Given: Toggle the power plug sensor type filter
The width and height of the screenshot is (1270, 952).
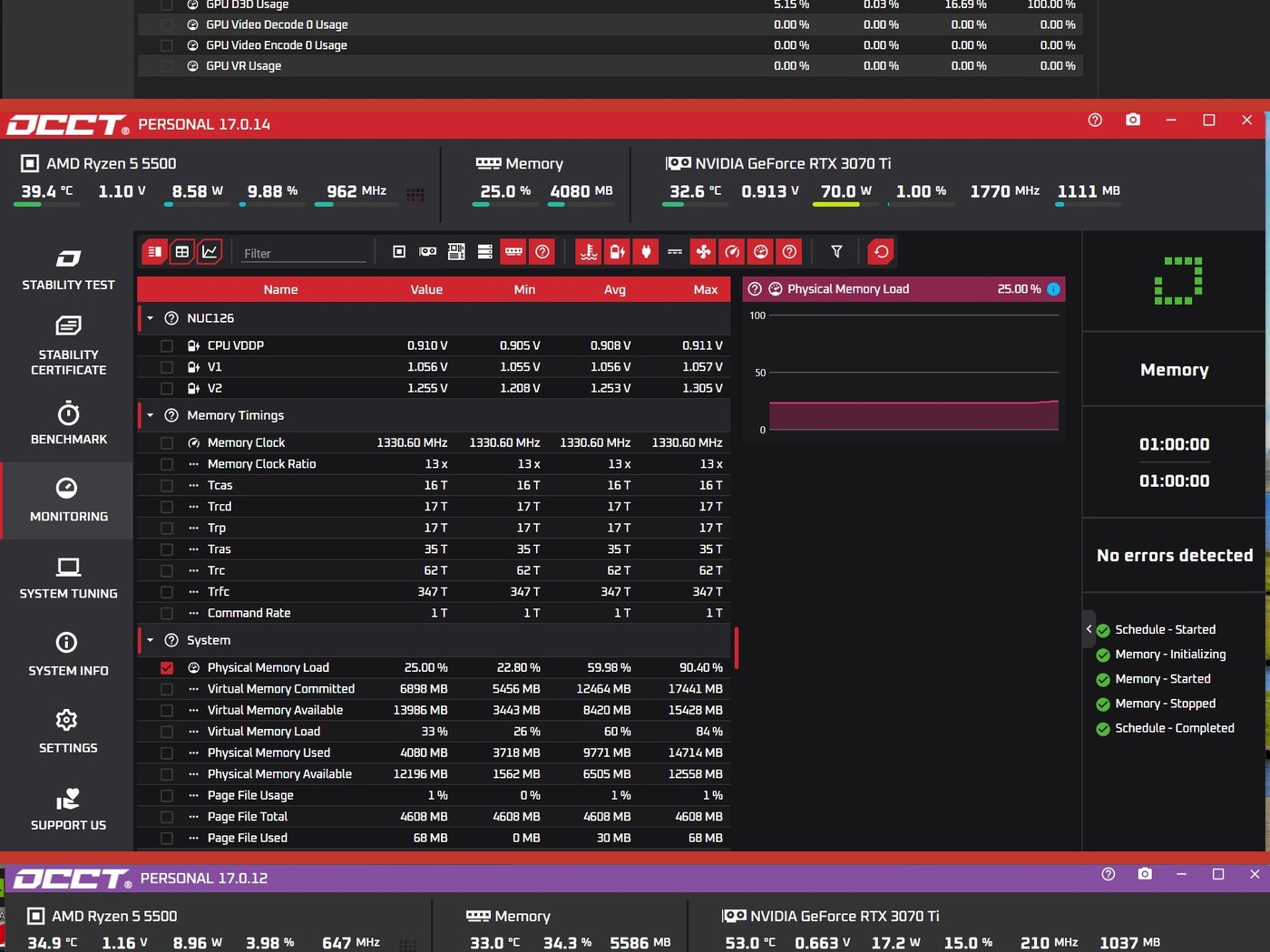Looking at the screenshot, I should [646, 252].
